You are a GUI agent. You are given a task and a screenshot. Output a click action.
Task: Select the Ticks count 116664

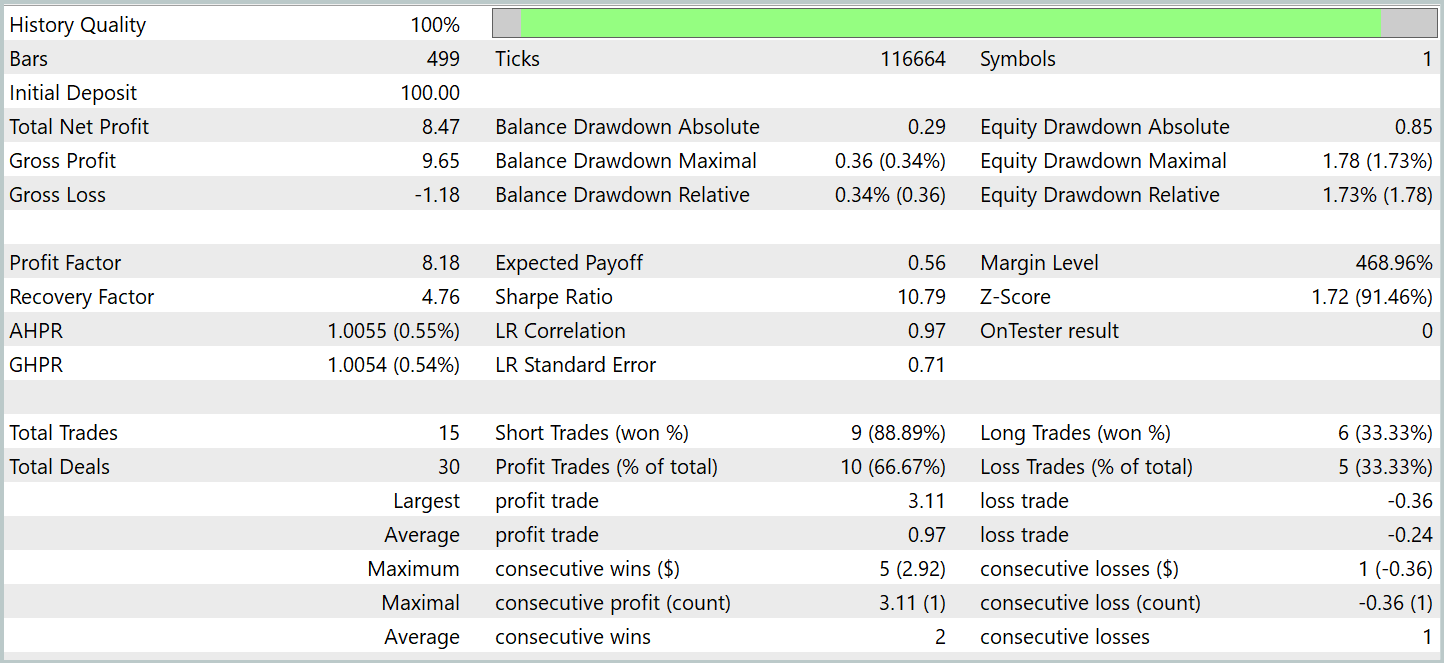[x=913, y=60]
